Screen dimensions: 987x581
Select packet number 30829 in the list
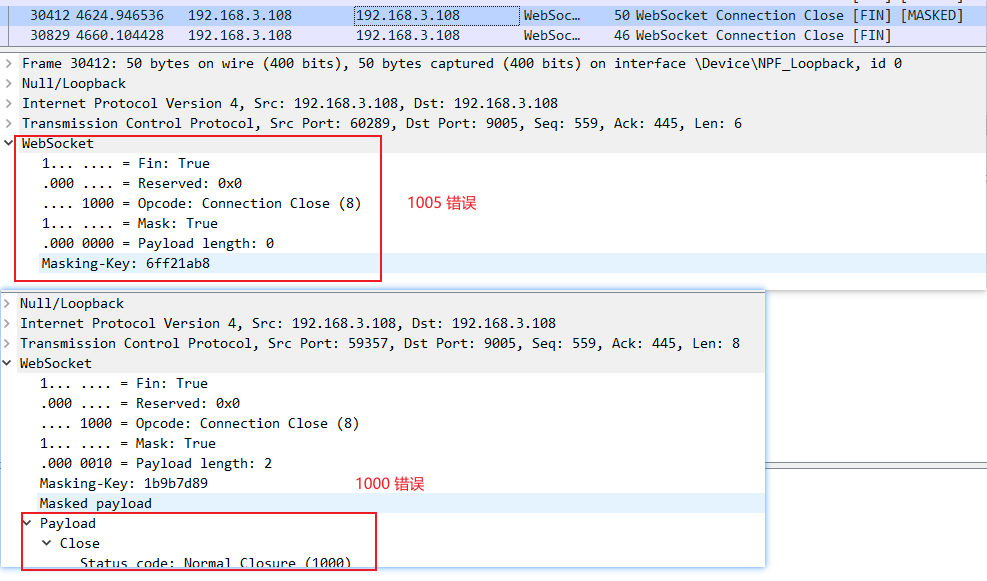(x=200, y=35)
